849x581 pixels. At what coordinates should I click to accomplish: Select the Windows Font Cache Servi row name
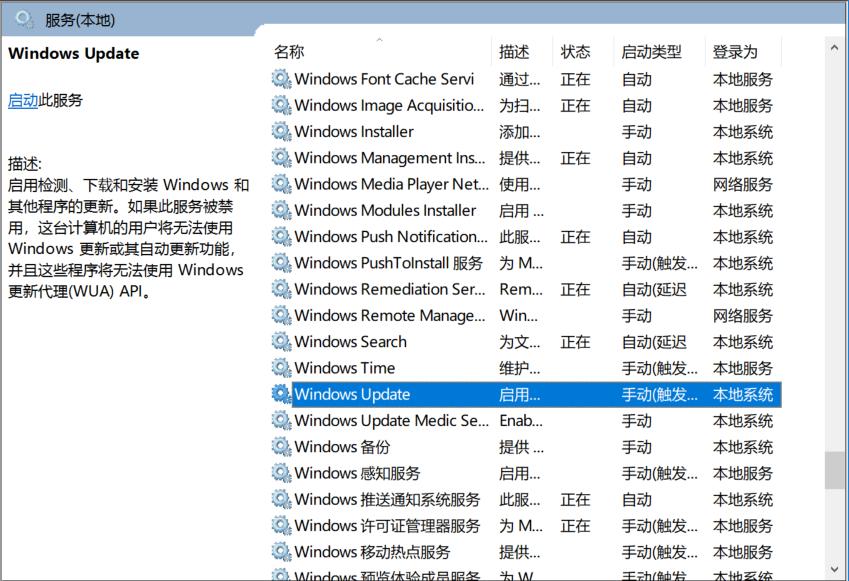(384, 79)
